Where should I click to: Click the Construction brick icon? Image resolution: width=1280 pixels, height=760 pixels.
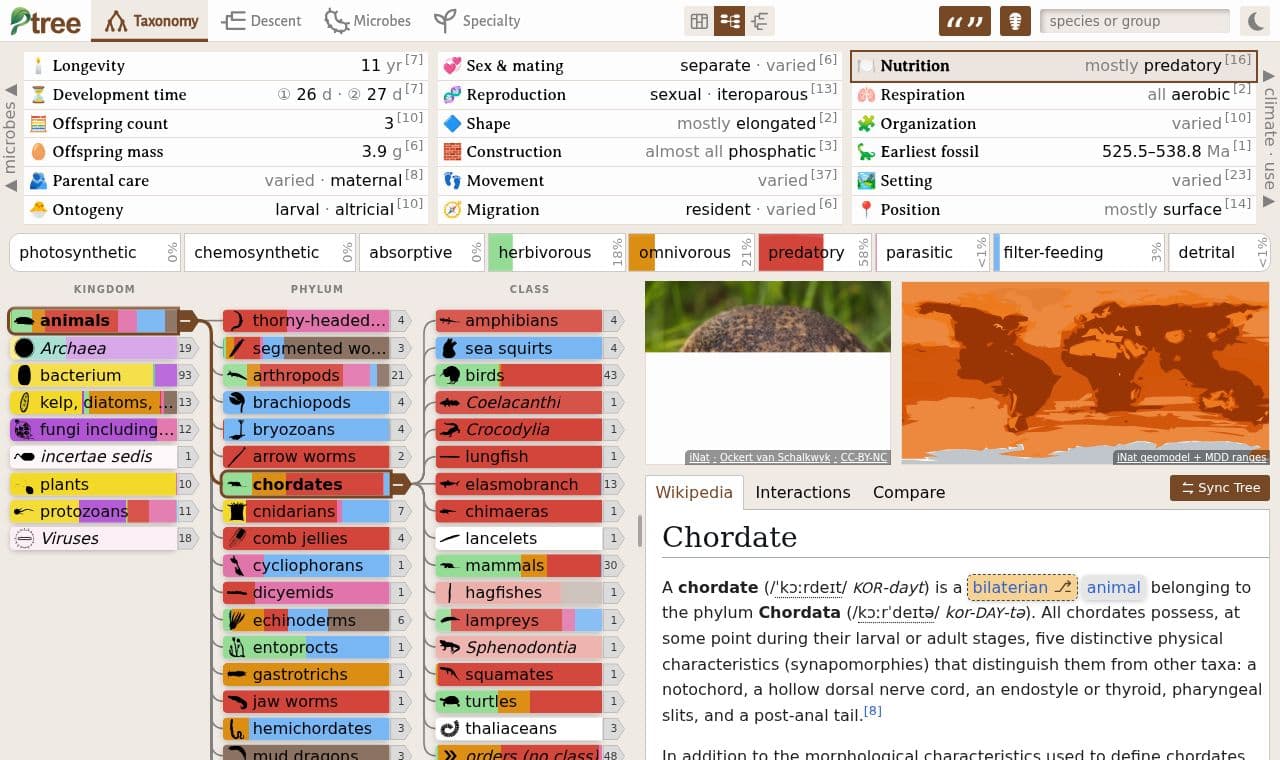(452, 152)
